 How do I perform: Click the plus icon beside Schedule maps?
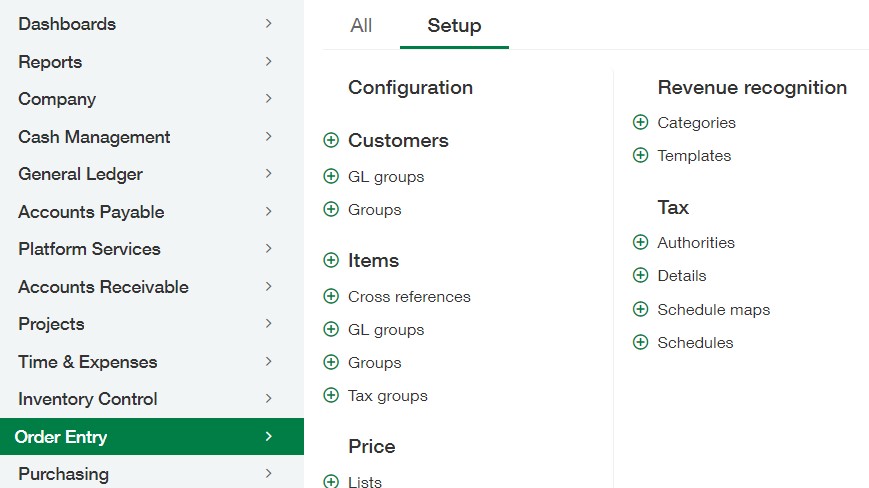[x=641, y=310]
